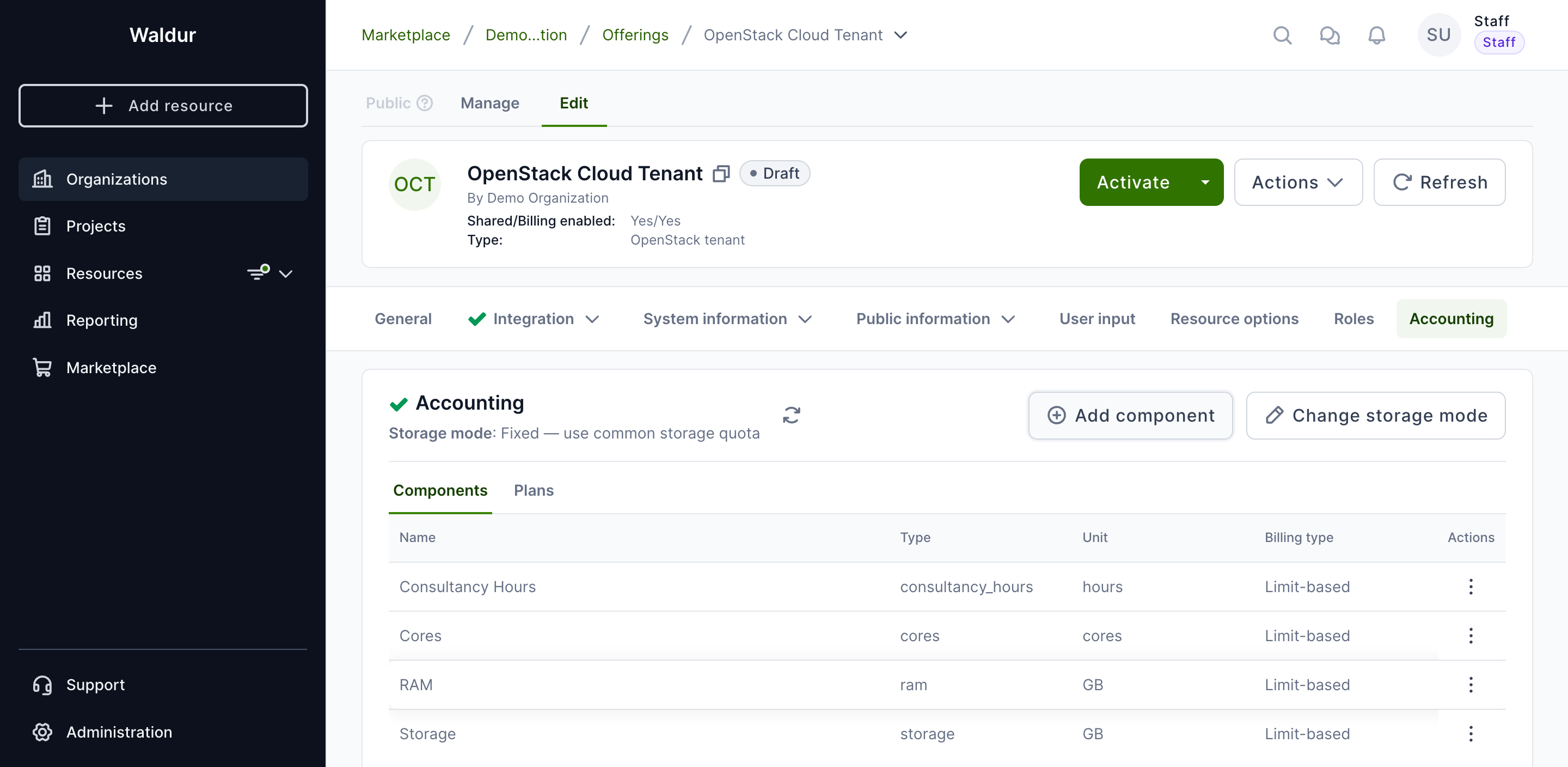
Task: Click Change storage mode button
Action: tap(1376, 416)
